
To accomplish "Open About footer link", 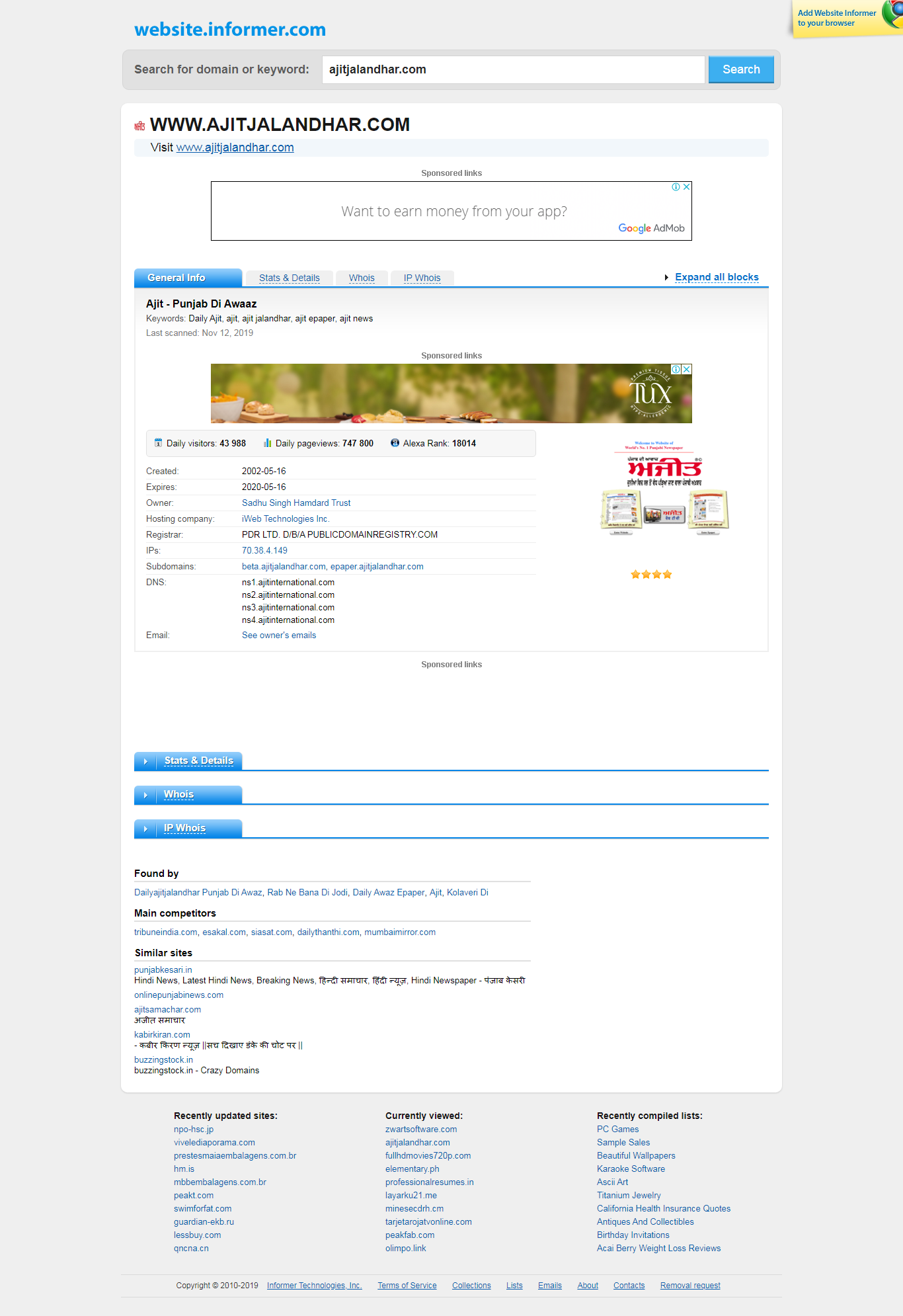I will [x=588, y=1286].
